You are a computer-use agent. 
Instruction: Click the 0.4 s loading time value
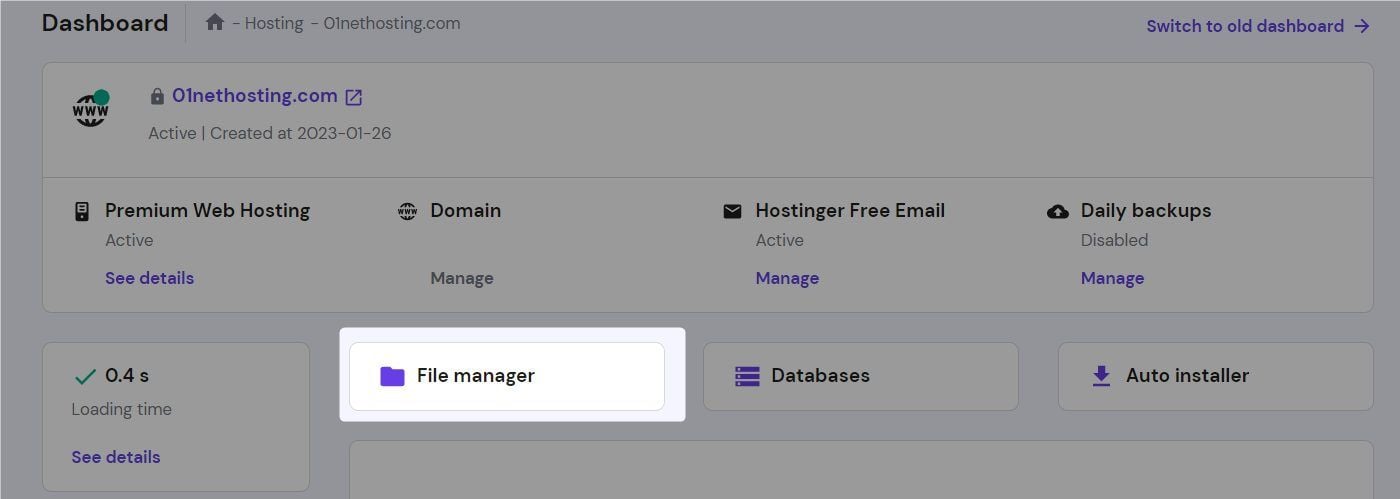pos(127,376)
